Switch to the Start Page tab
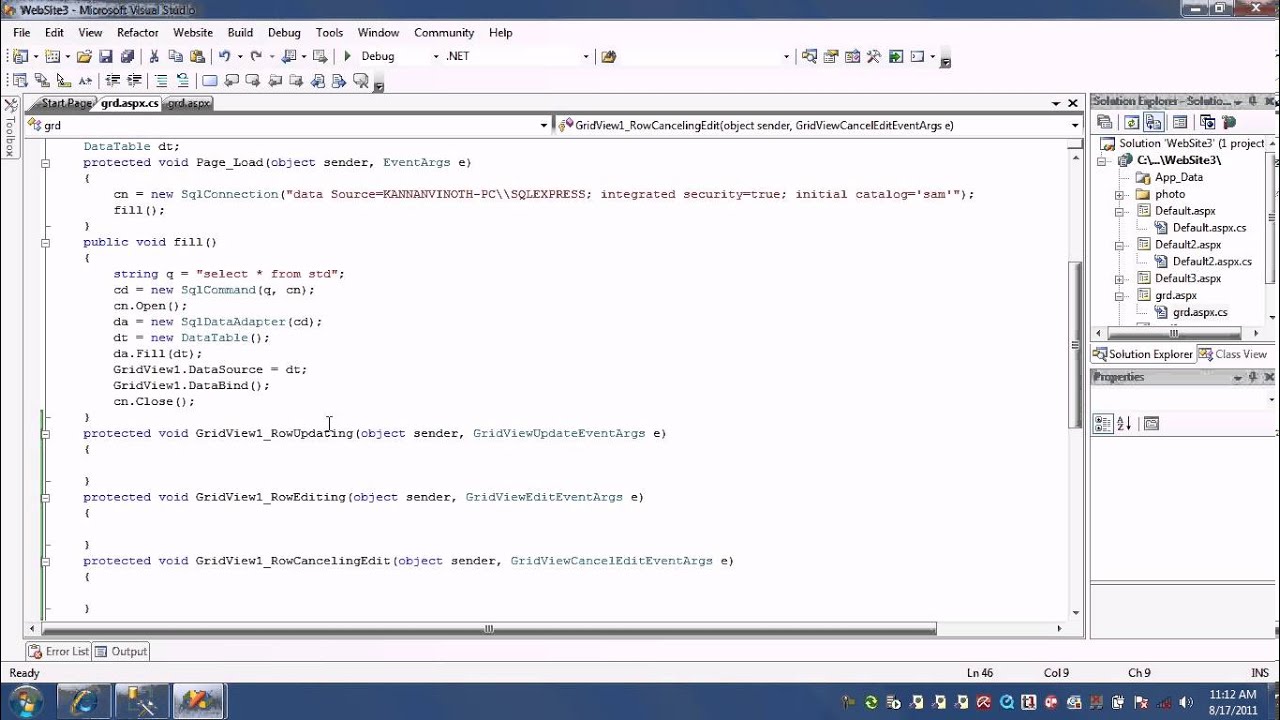The width and height of the screenshot is (1280, 720). coord(66,103)
